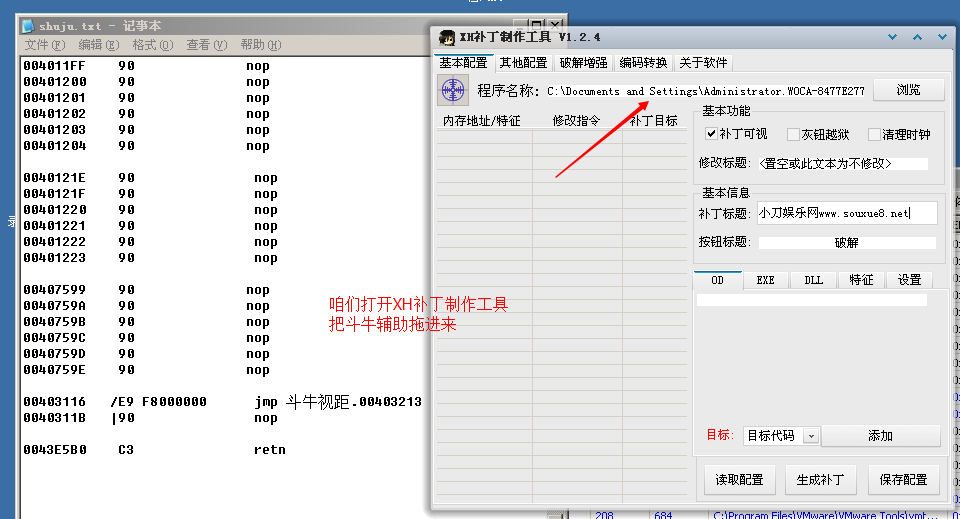Open Notepad 查看(V) menu

[x=206, y=45]
